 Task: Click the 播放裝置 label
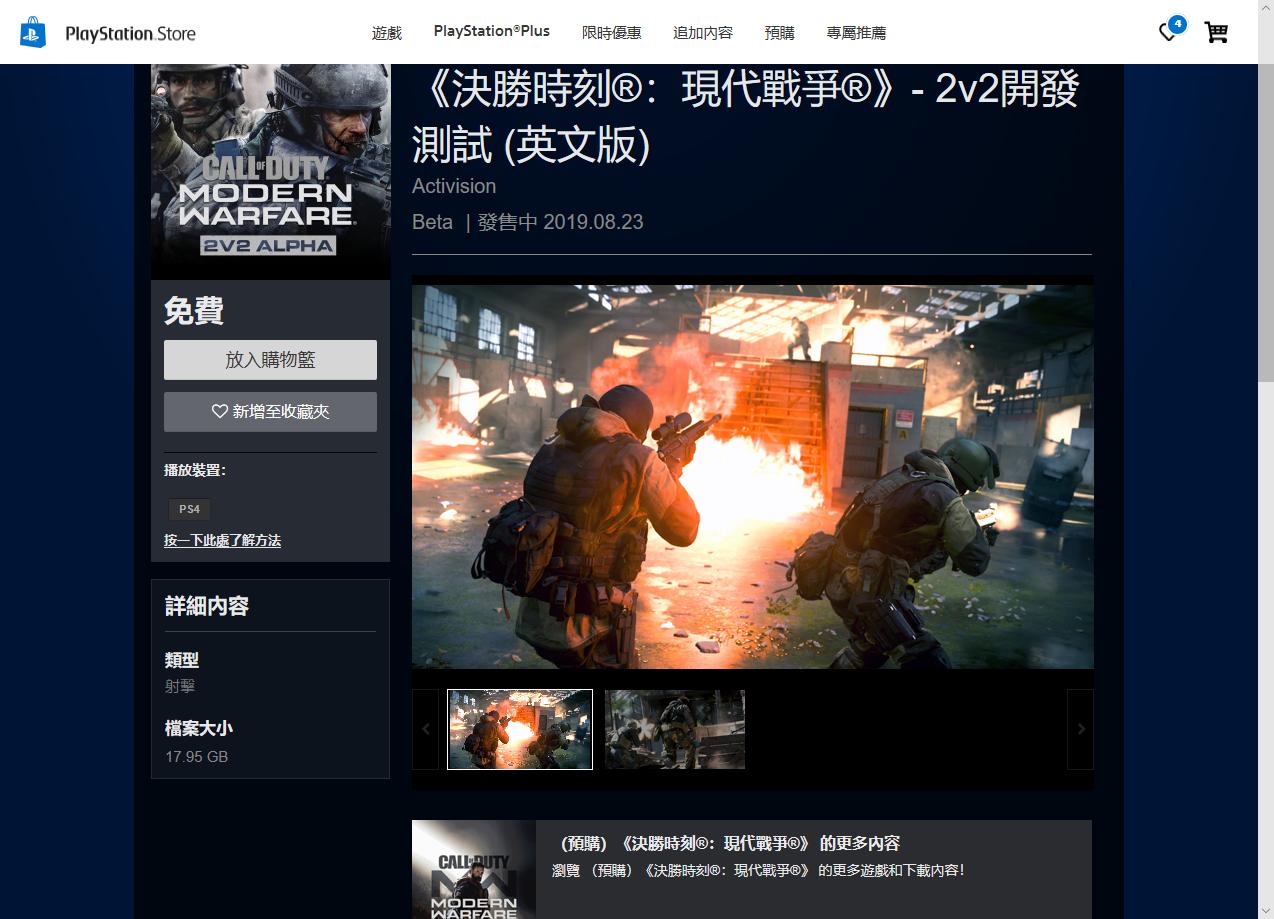tap(195, 470)
